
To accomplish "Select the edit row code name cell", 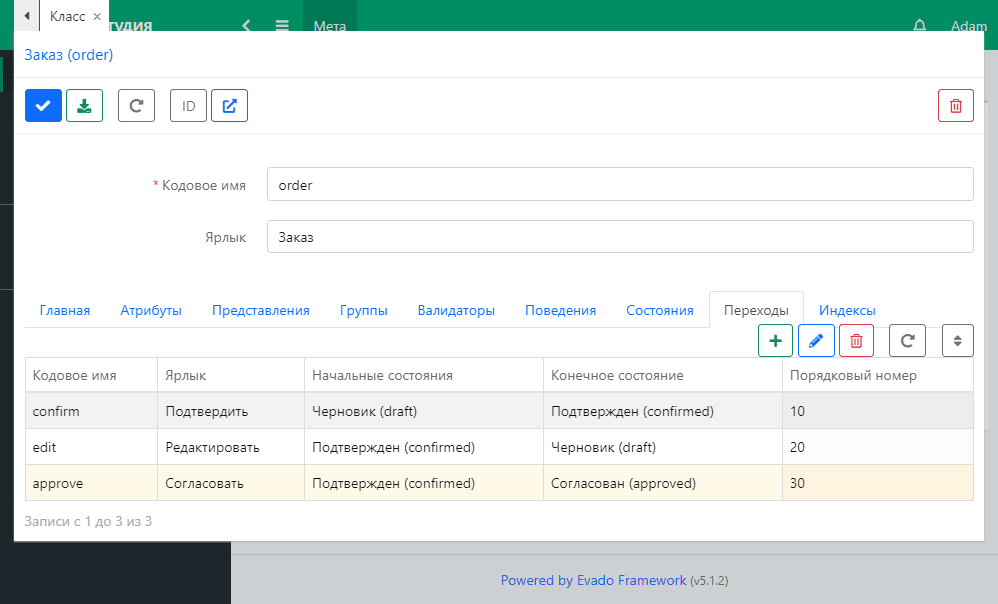I will tap(92, 447).
